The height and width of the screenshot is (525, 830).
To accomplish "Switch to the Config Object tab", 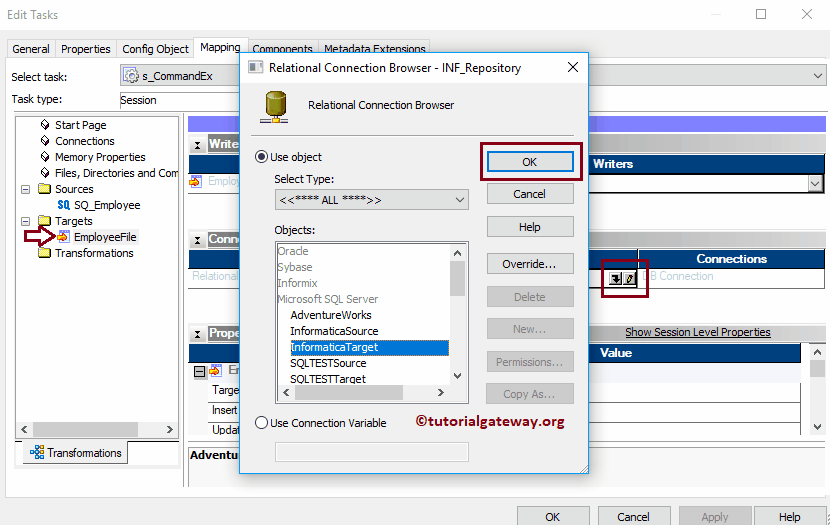I will coord(155,49).
